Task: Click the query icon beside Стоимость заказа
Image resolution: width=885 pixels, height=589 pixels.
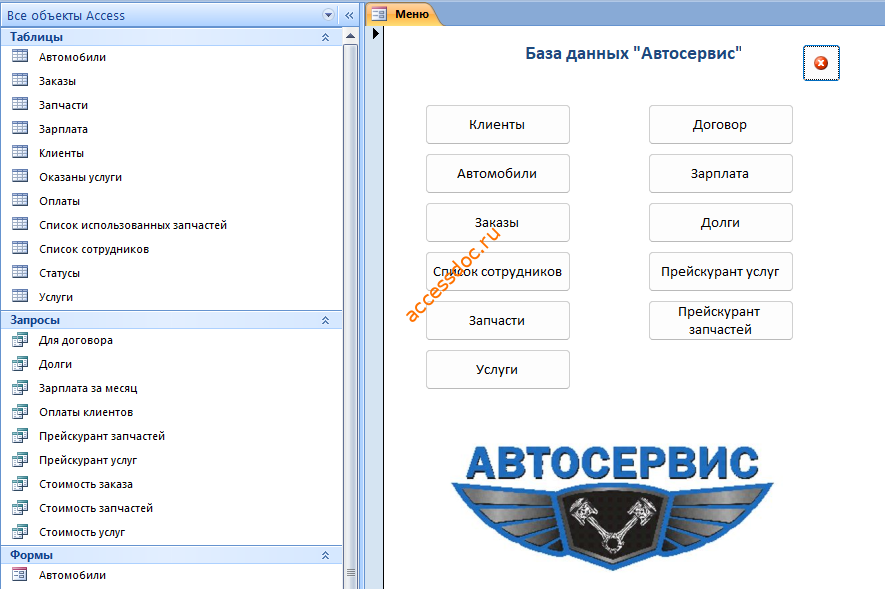Action: click(20, 483)
